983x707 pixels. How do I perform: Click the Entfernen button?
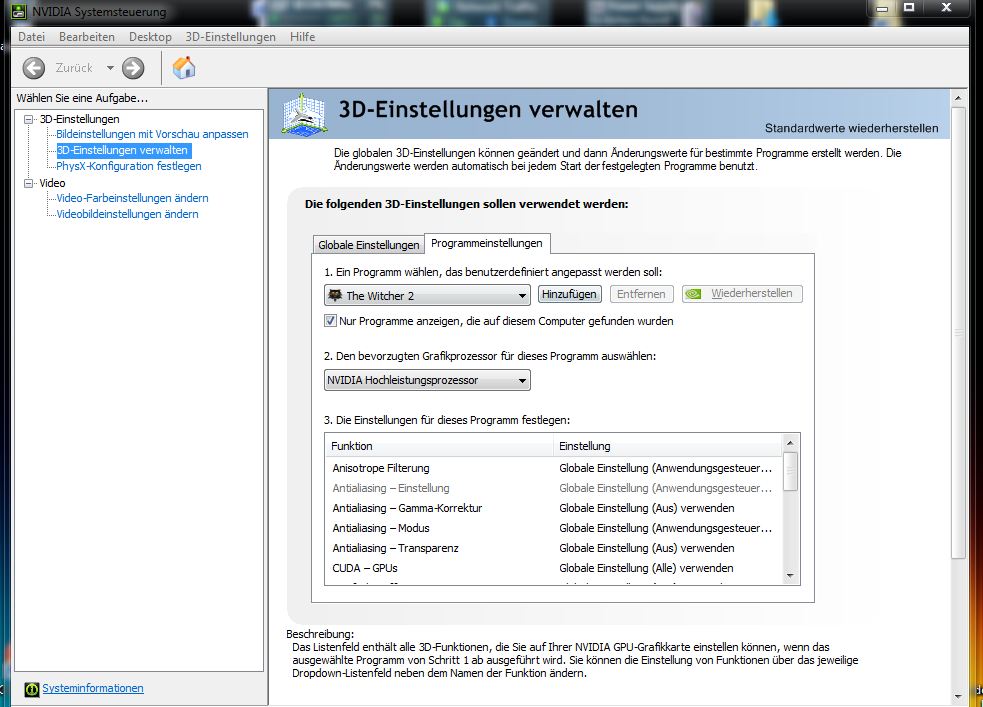tap(641, 293)
